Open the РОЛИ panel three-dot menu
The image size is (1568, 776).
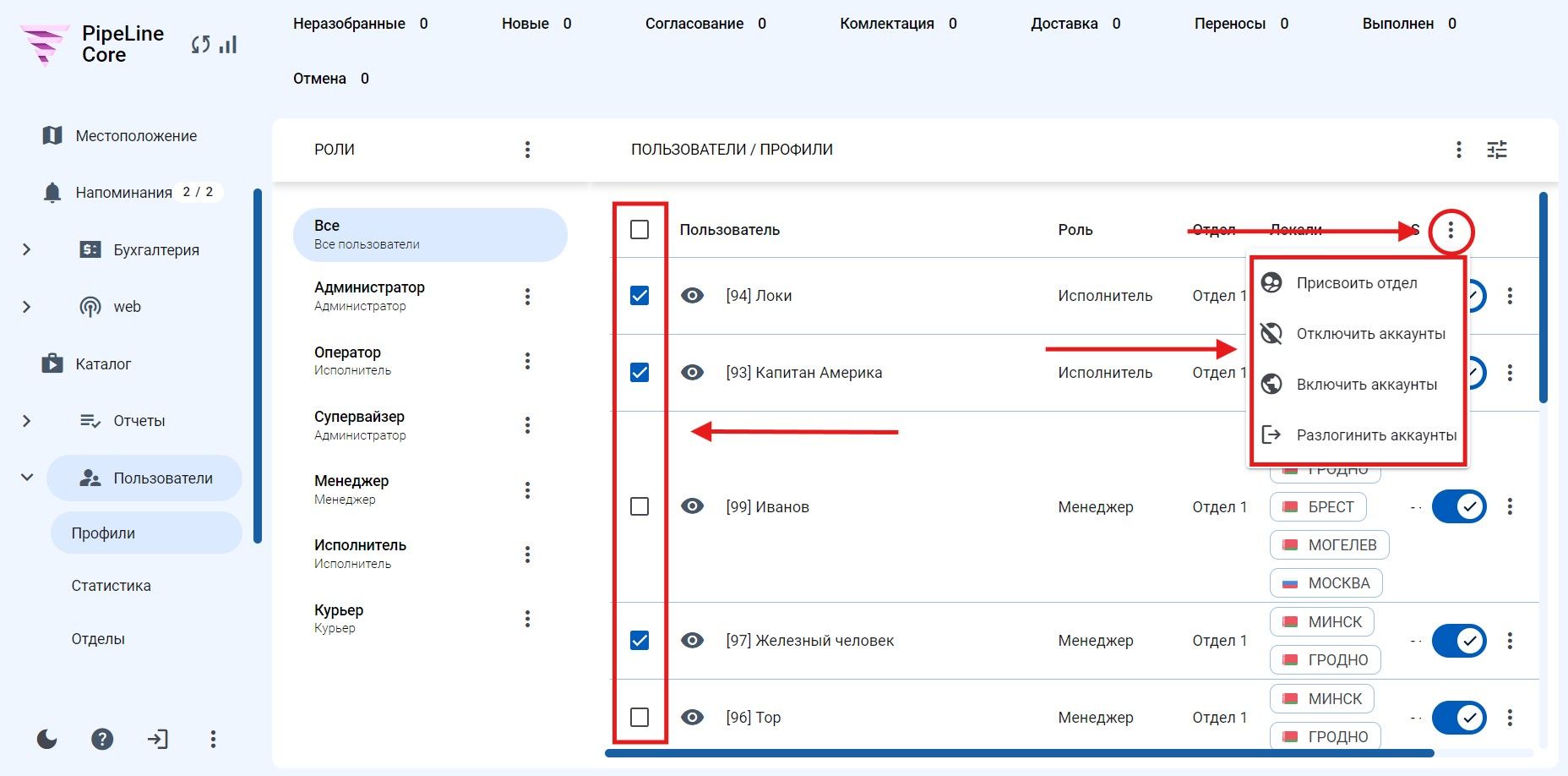pos(527,150)
